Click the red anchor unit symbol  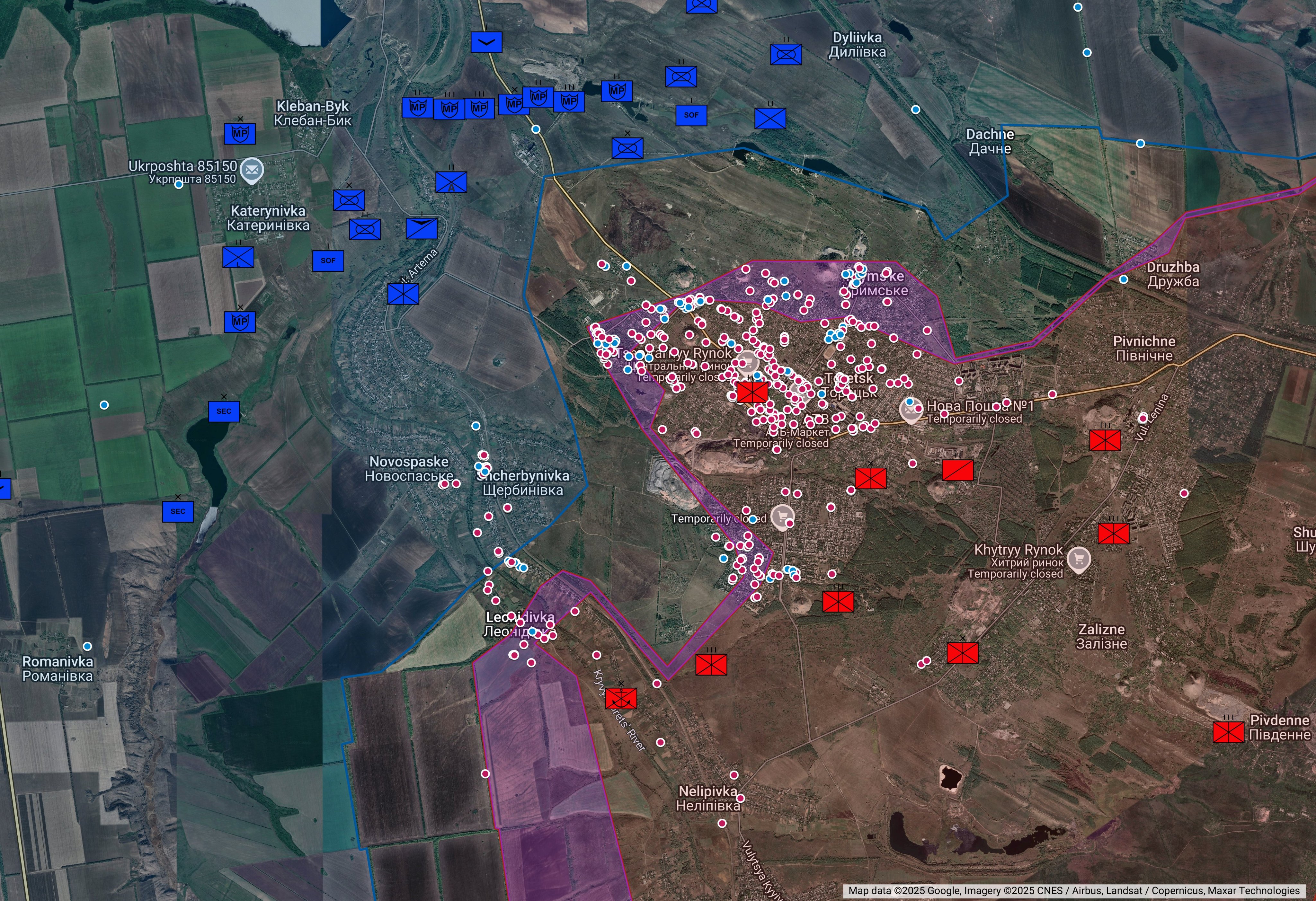(x=621, y=698)
